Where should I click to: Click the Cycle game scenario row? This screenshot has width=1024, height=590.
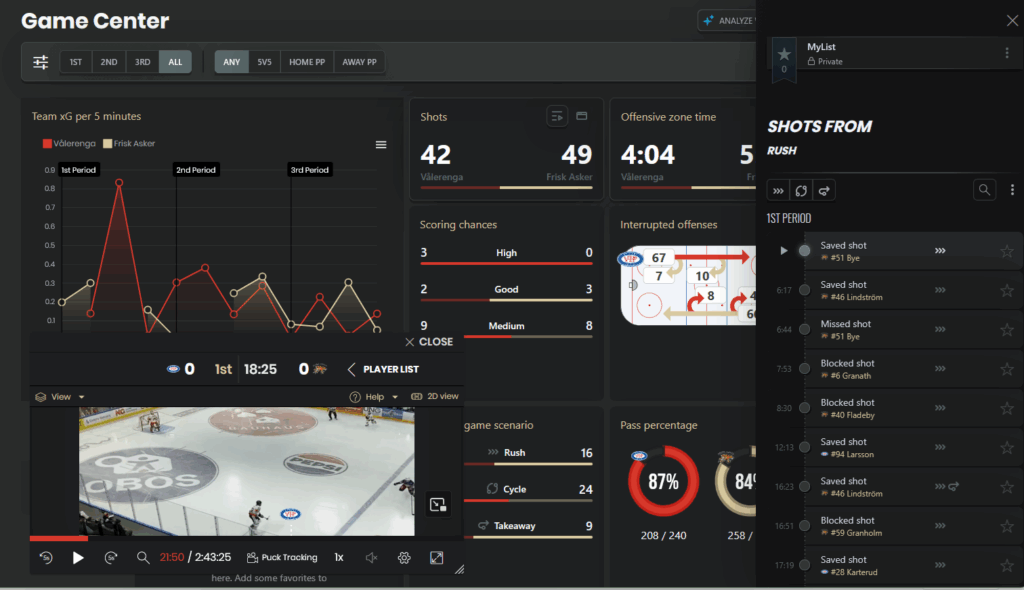coord(529,491)
